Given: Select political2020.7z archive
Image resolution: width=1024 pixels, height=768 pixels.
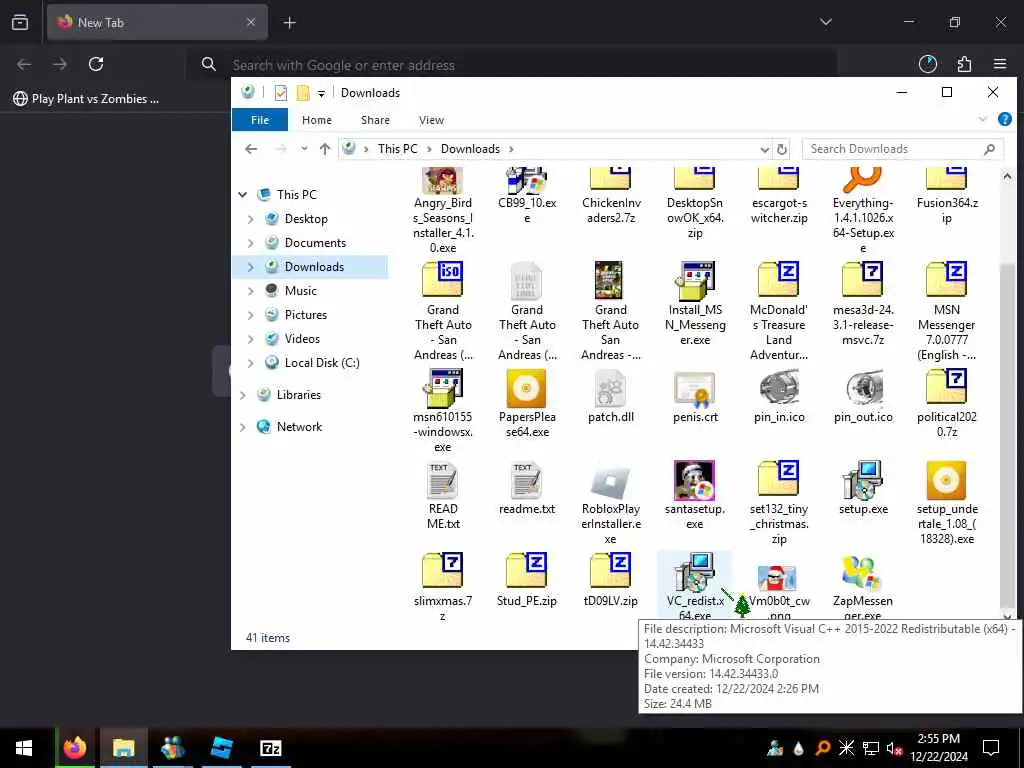Looking at the screenshot, I should (946, 387).
